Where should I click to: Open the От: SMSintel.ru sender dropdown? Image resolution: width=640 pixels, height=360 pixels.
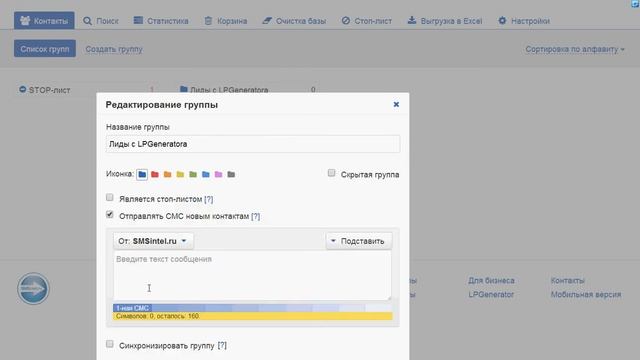click(x=153, y=241)
